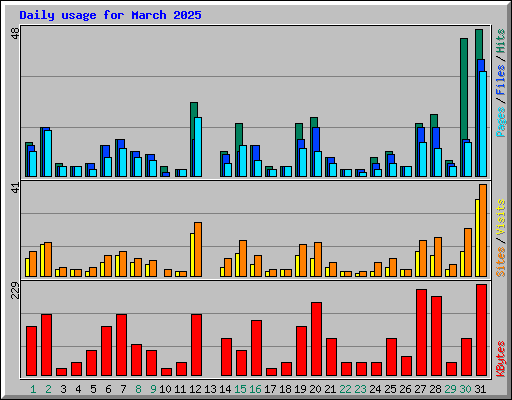This screenshot has height=400, width=512.
Task: Click the red KBytes bar for day 2
Action: pyautogui.click(x=46, y=345)
